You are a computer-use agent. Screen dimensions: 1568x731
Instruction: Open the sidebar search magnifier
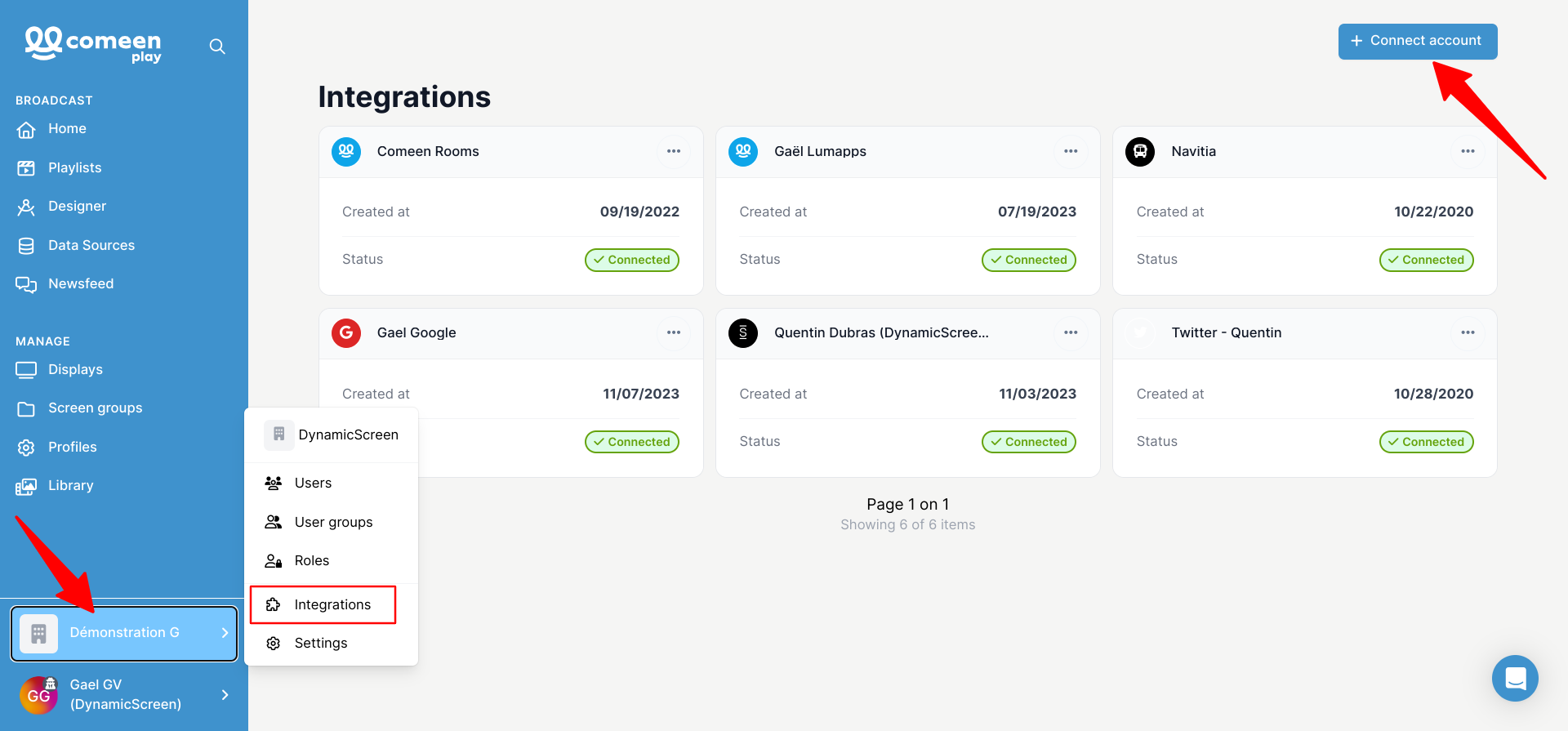(217, 47)
